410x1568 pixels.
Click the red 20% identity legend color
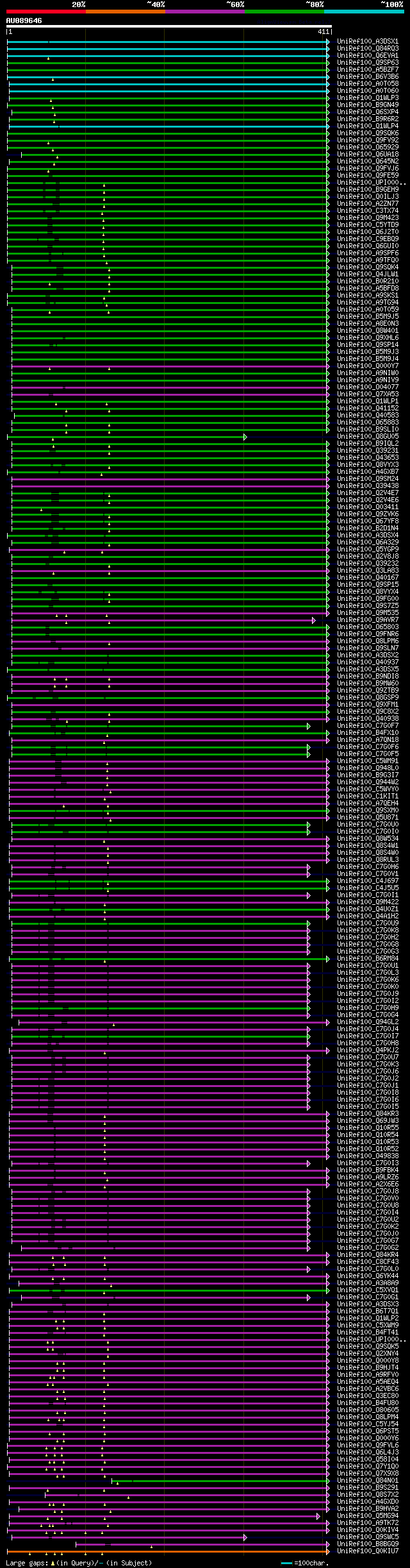[45, 12]
